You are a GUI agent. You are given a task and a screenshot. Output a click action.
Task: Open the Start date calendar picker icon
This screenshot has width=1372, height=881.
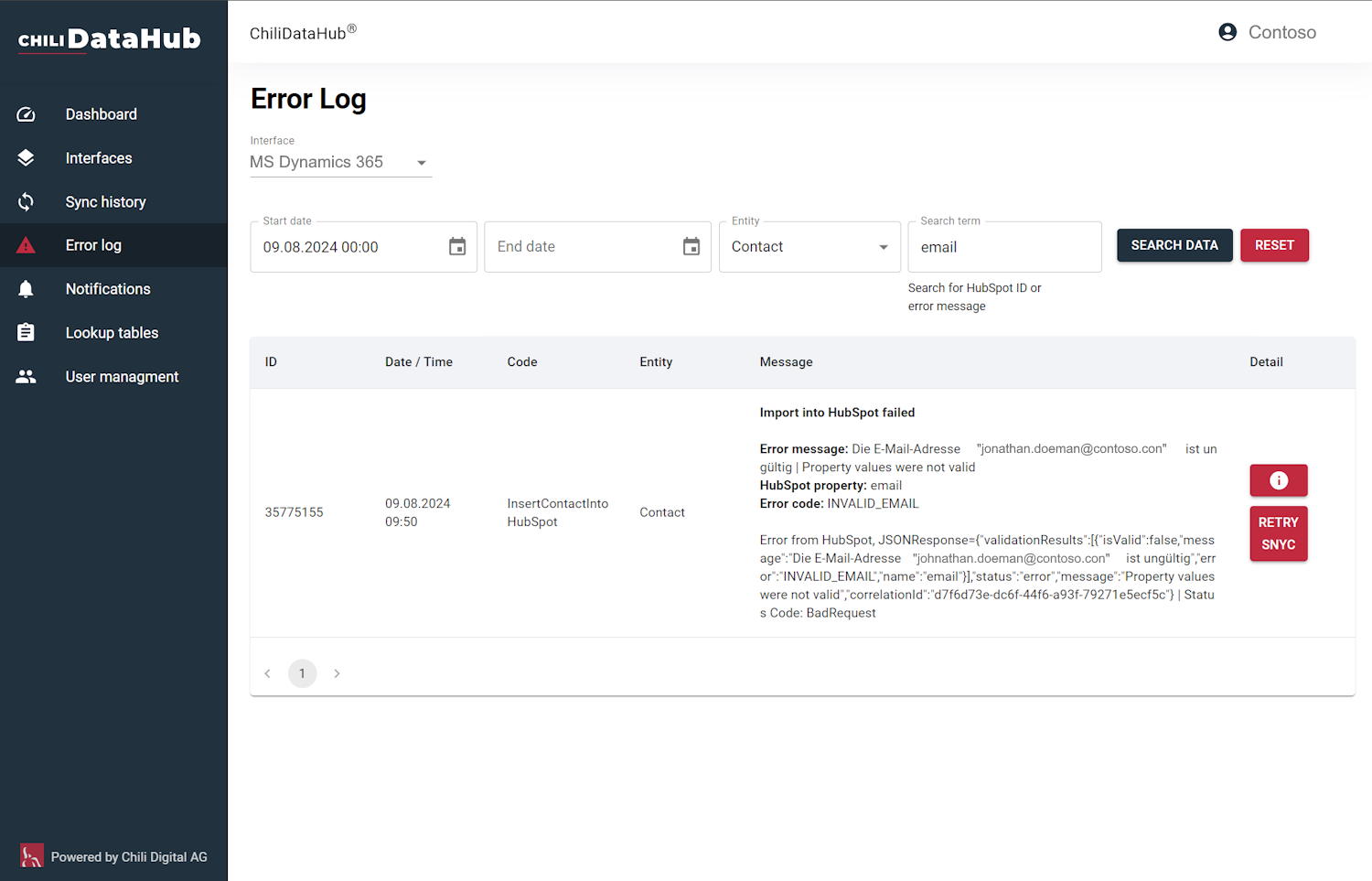457,247
